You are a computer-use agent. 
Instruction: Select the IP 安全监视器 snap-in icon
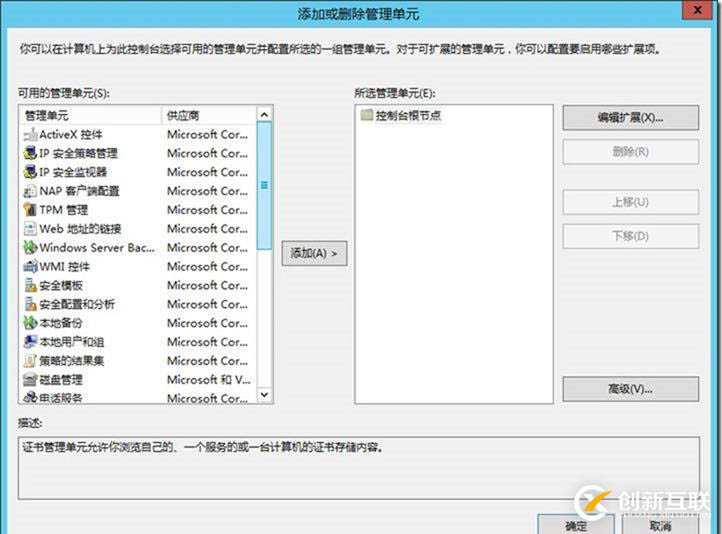[x=30, y=172]
